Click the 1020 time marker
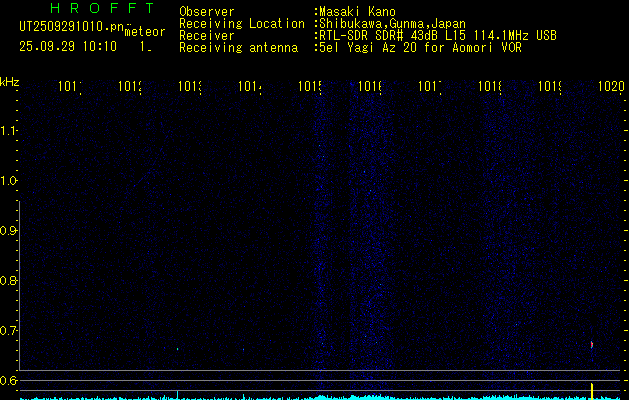 click(x=611, y=86)
